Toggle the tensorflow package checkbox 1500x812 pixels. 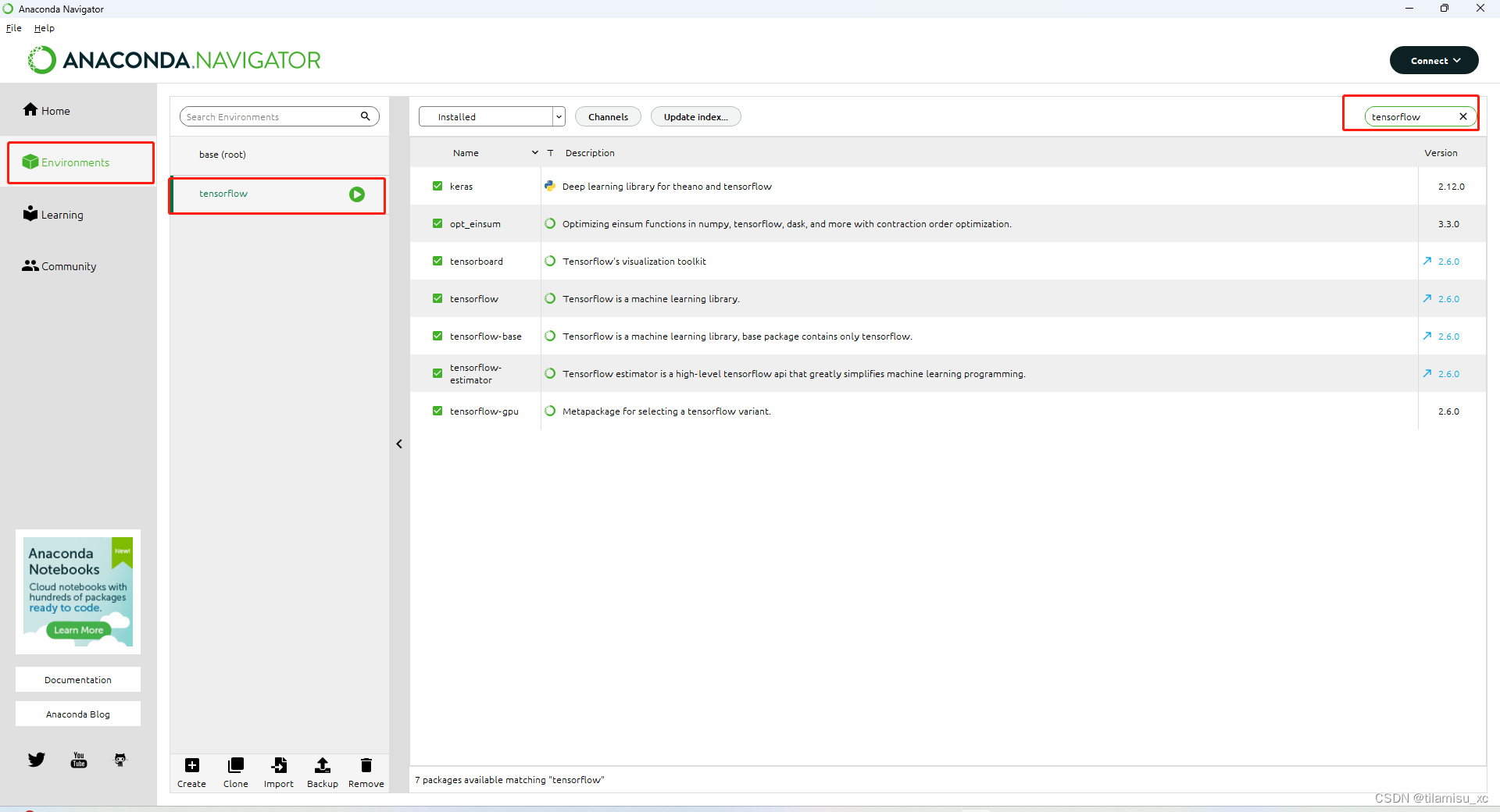click(437, 298)
